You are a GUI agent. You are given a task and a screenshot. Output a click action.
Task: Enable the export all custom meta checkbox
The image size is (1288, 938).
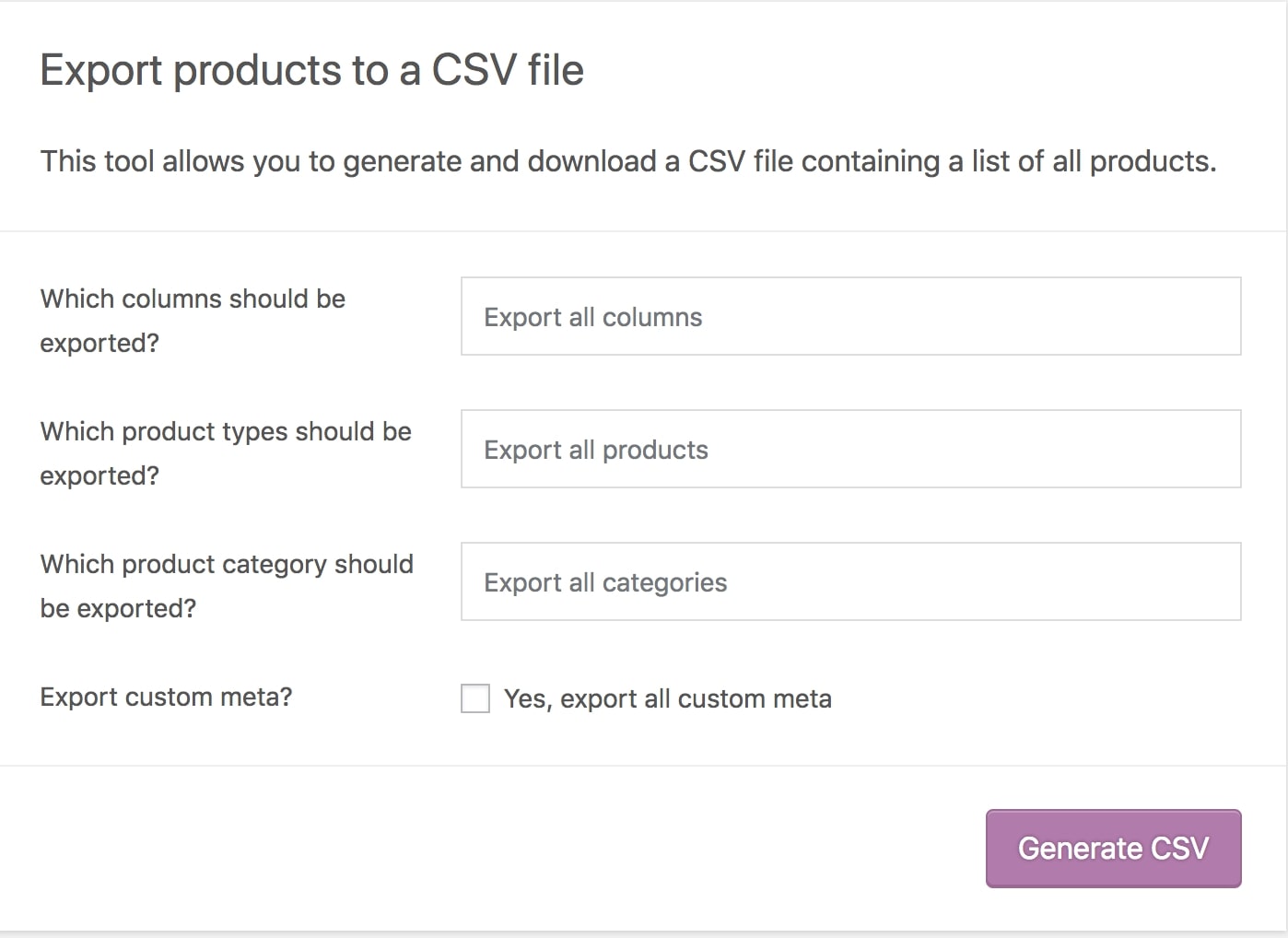click(475, 698)
